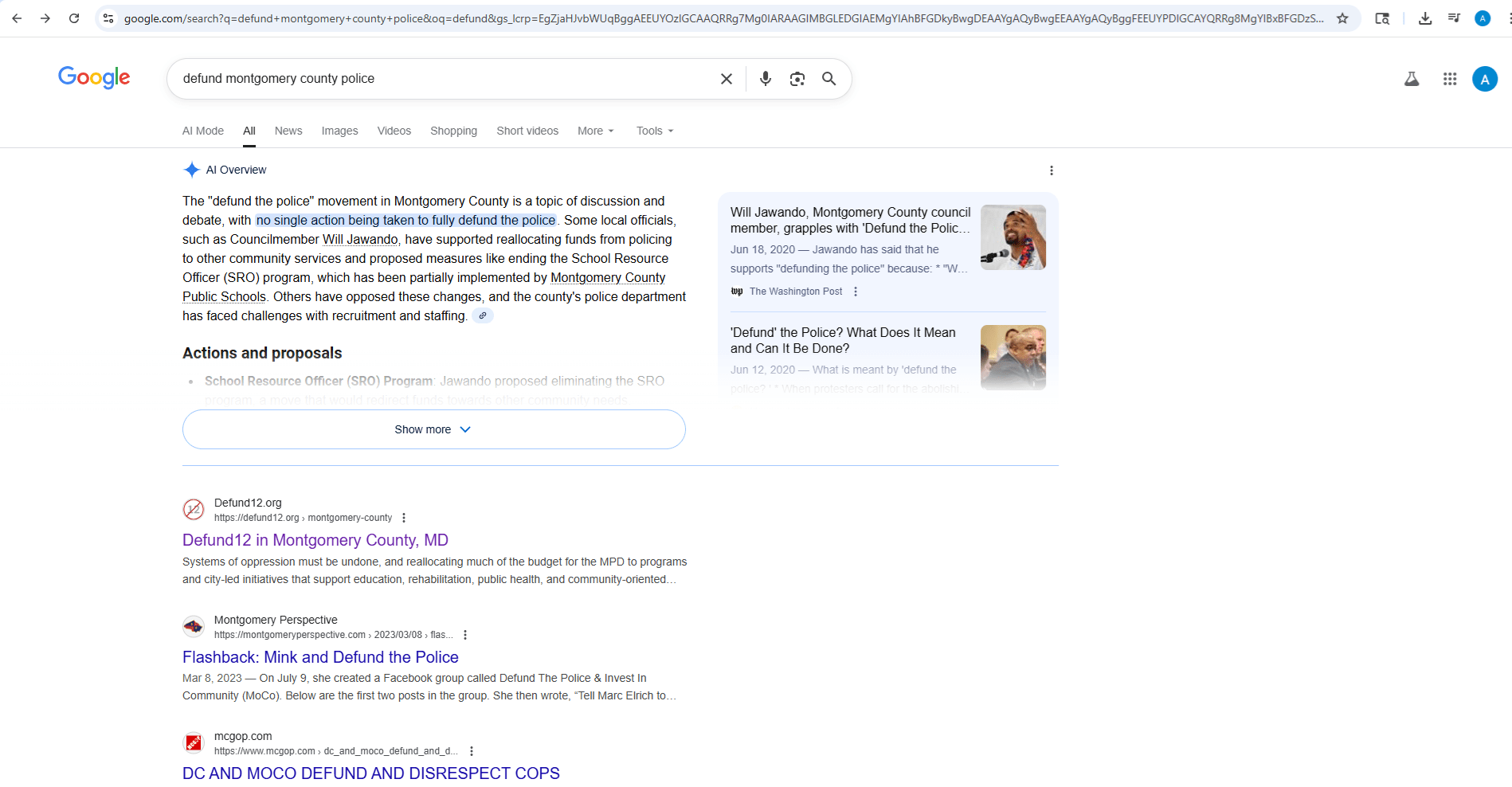This screenshot has width=1512, height=787.
Task: Click the Will Jawando article thumbnail
Action: pos(1013,237)
